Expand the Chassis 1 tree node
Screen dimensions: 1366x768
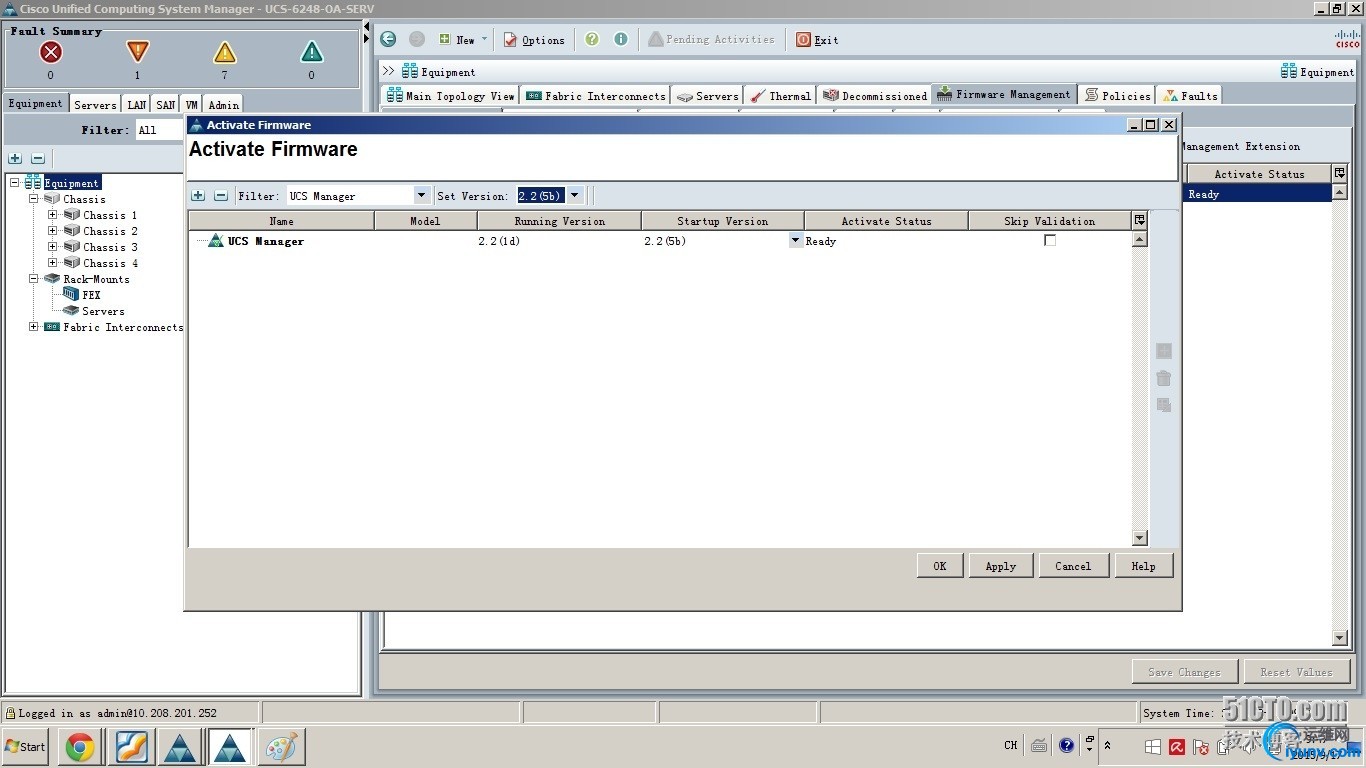pos(53,215)
